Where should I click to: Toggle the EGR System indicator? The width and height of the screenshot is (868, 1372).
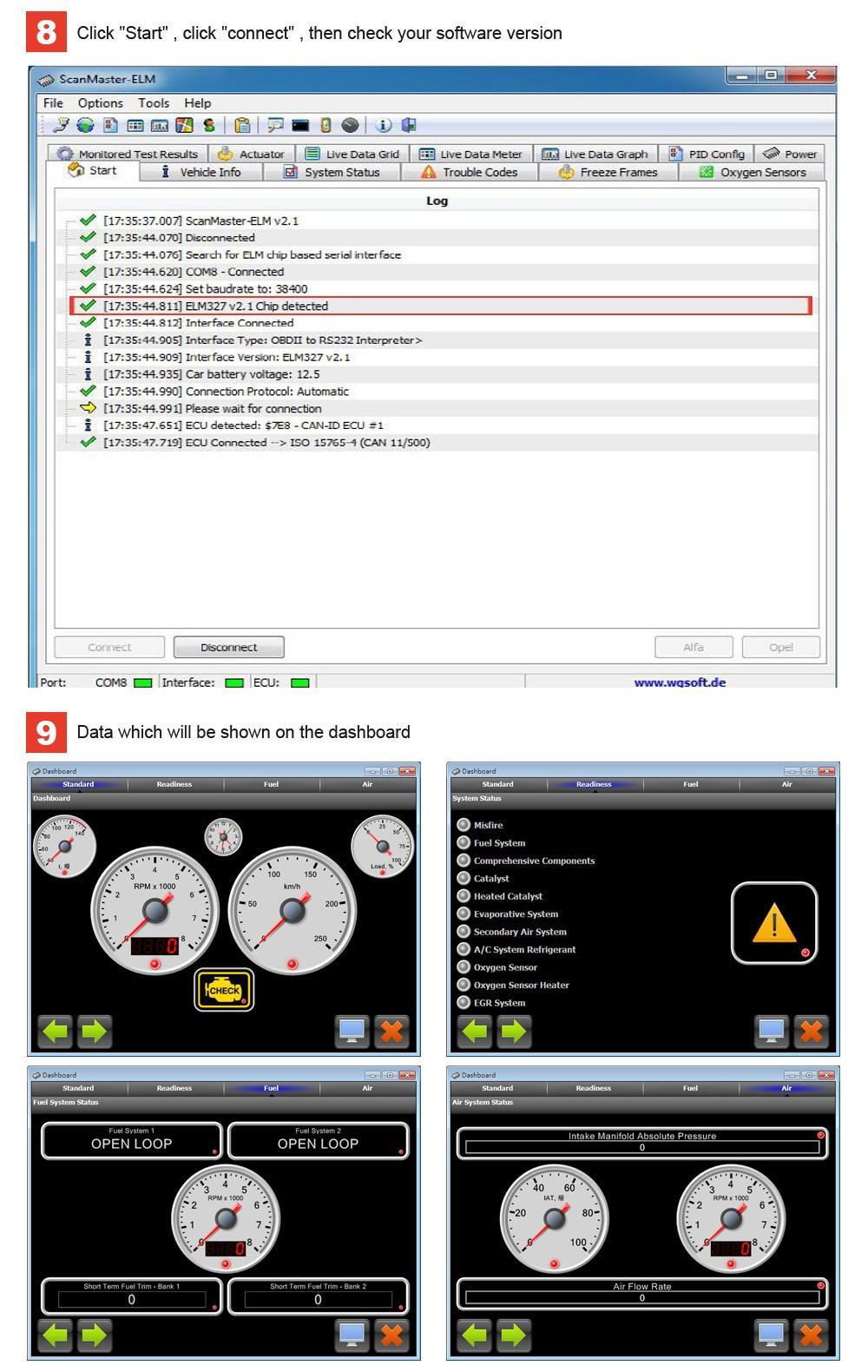click(464, 1003)
